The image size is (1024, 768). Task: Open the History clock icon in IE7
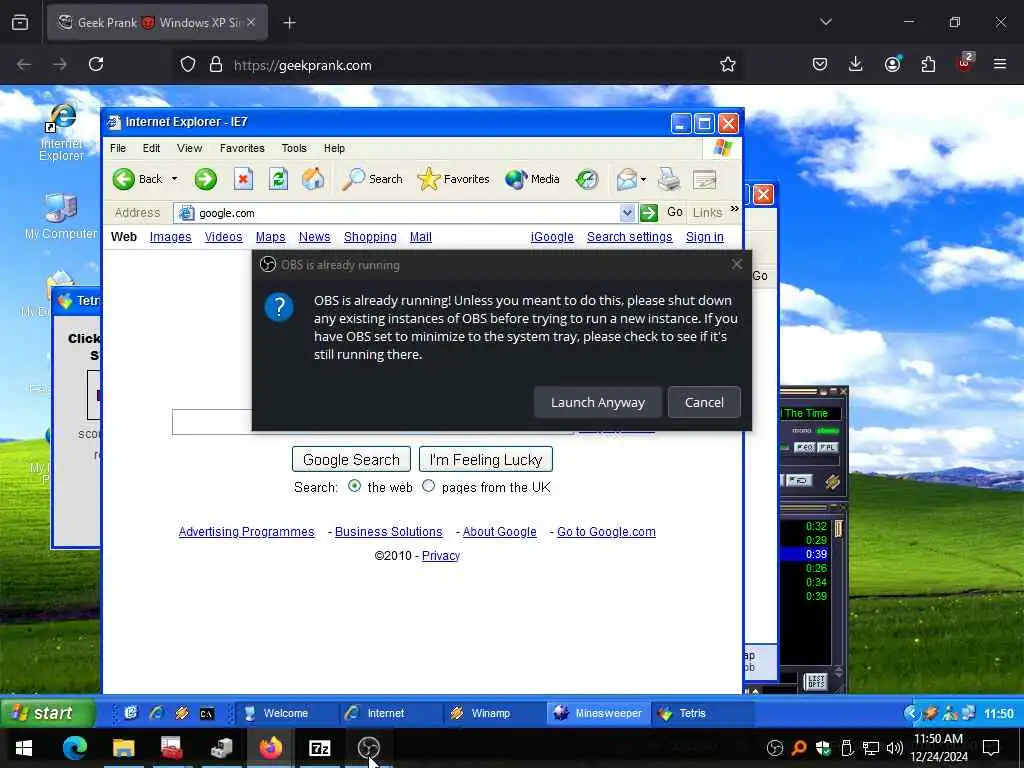pos(586,179)
